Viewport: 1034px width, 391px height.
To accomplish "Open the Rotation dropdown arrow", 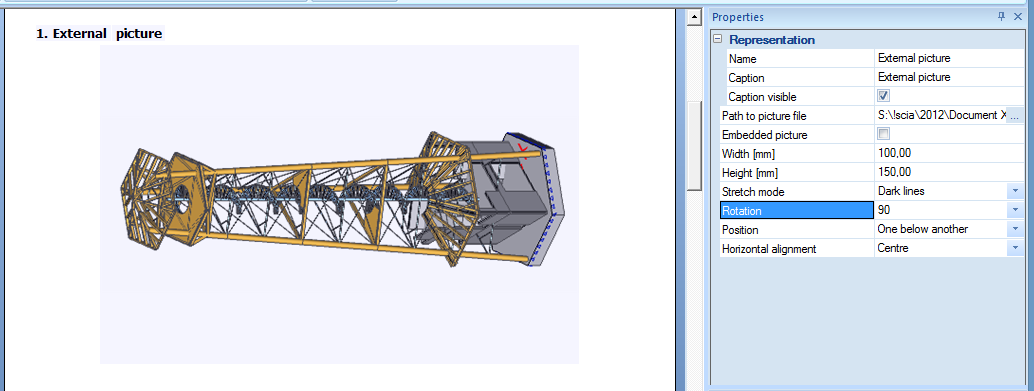I will point(1014,210).
